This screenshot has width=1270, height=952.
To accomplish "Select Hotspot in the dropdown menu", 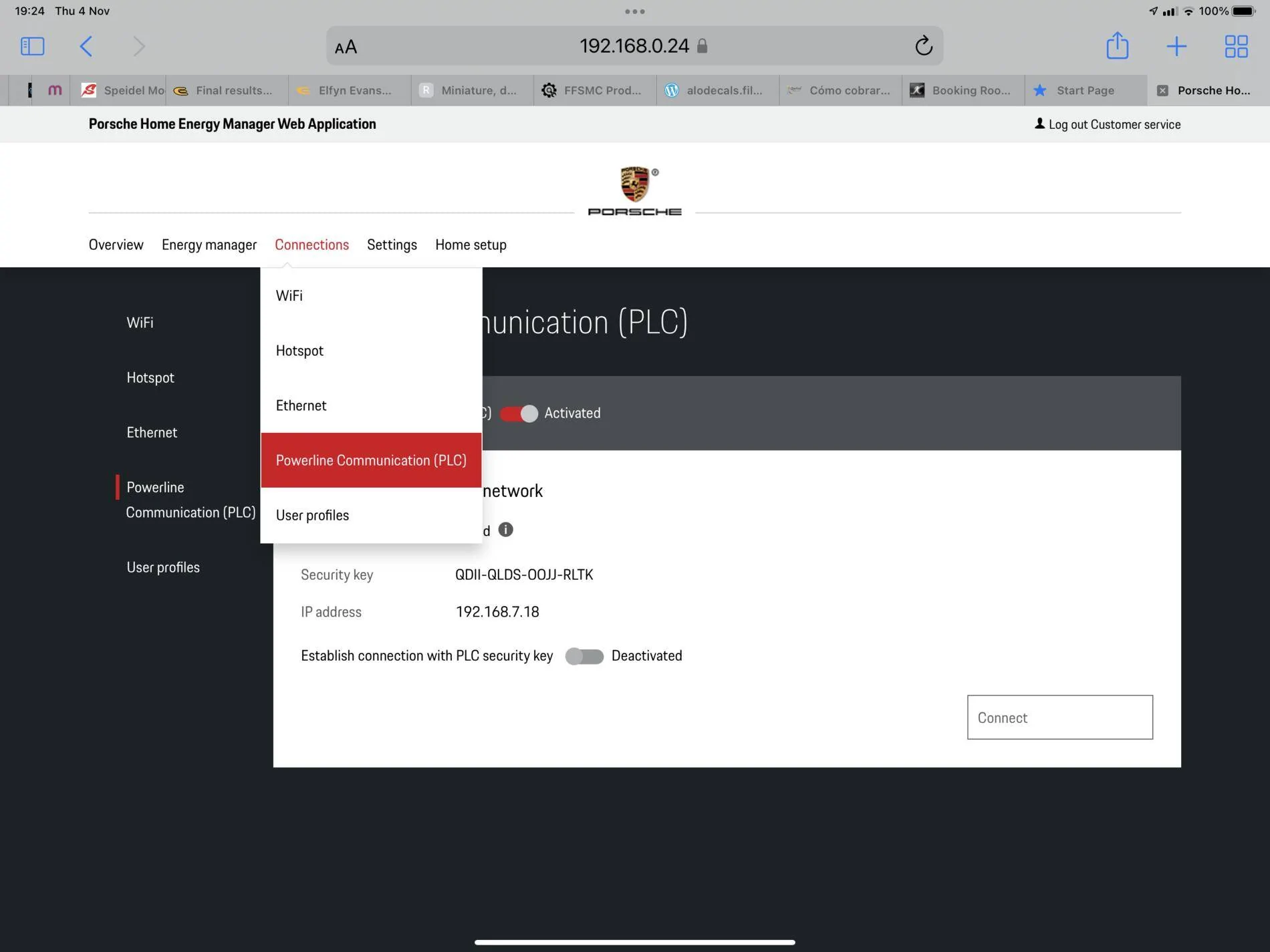I will pyautogui.click(x=371, y=350).
